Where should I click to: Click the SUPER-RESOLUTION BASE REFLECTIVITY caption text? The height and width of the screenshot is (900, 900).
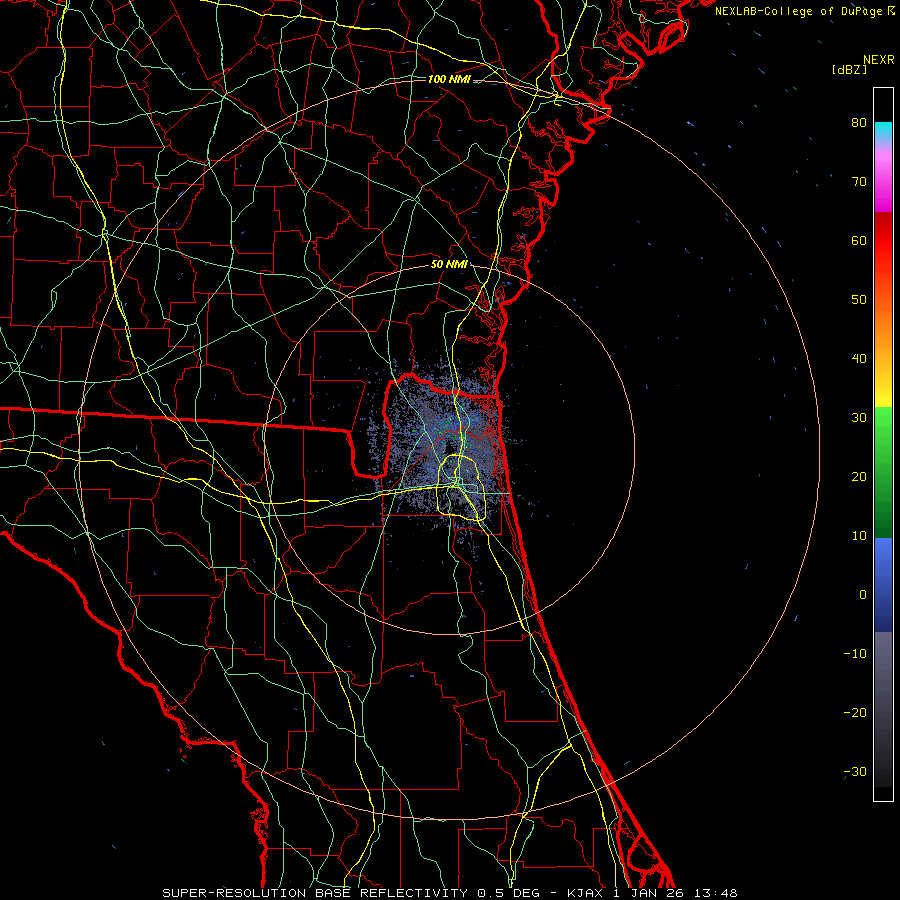315,893
